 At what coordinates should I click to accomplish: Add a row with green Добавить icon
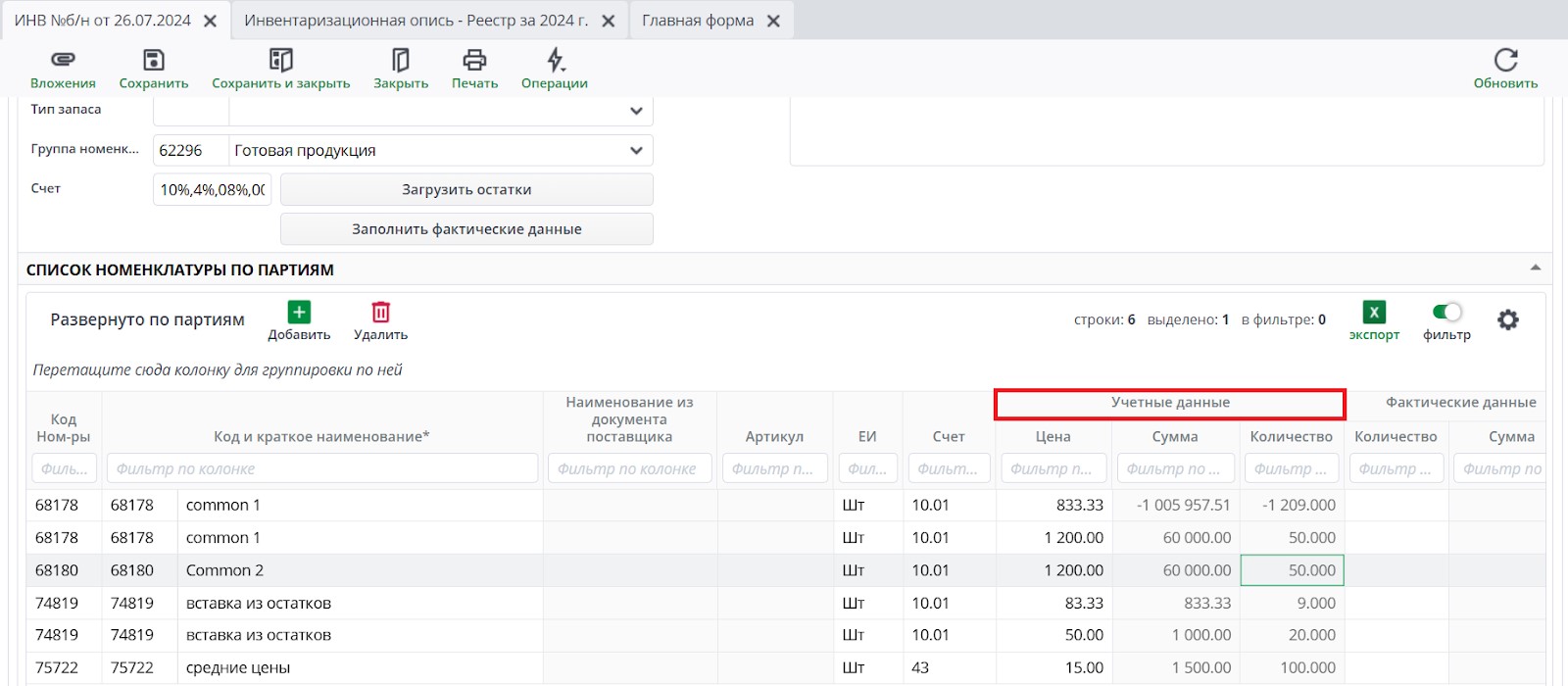pyautogui.click(x=299, y=313)
